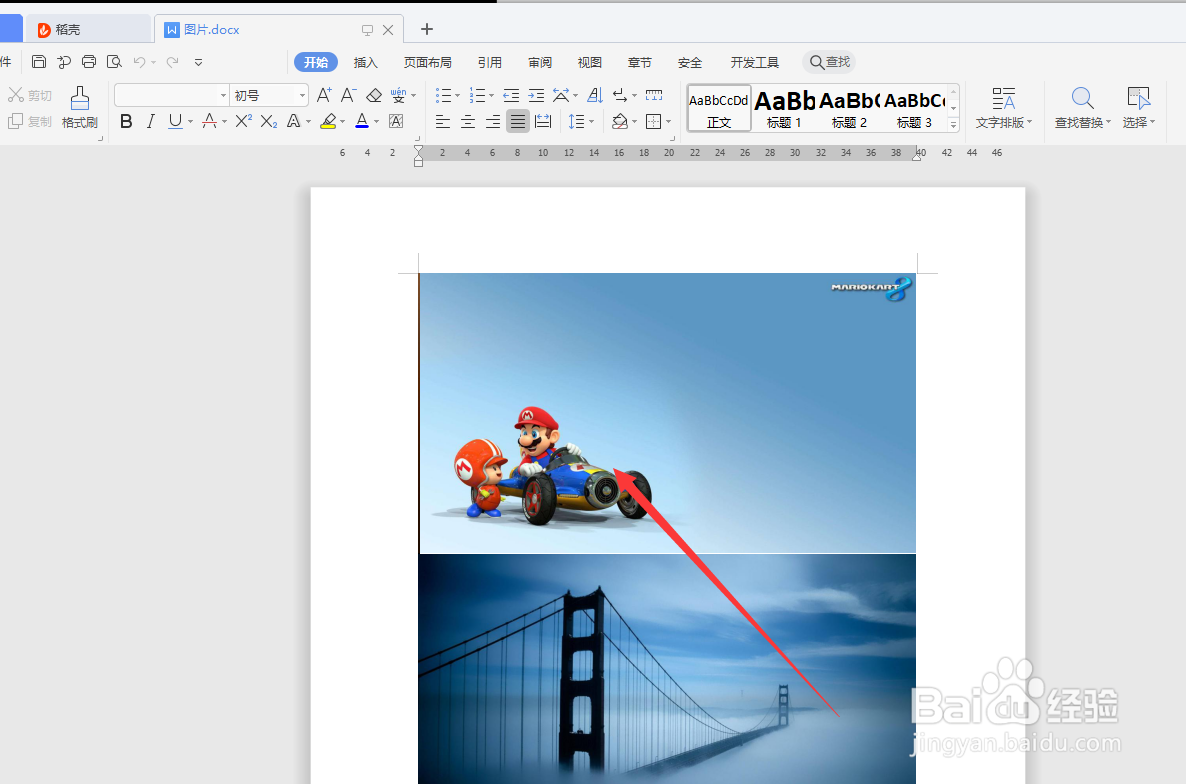
Task: Apply Subscript X₂ formatting
Action: [x=269, y=121]
